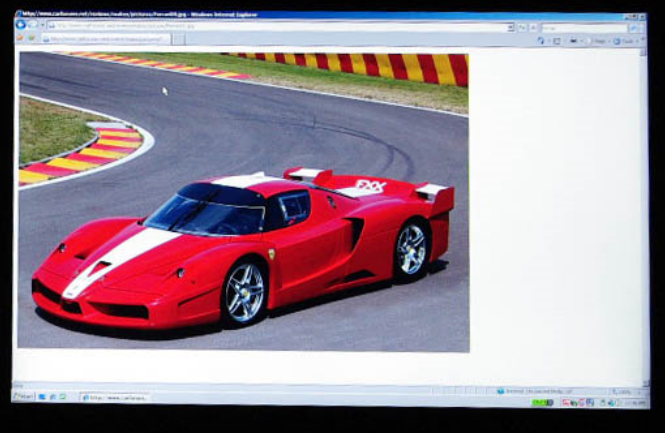Click the magnifier Search button
The image size is (665, 433).
634,29
